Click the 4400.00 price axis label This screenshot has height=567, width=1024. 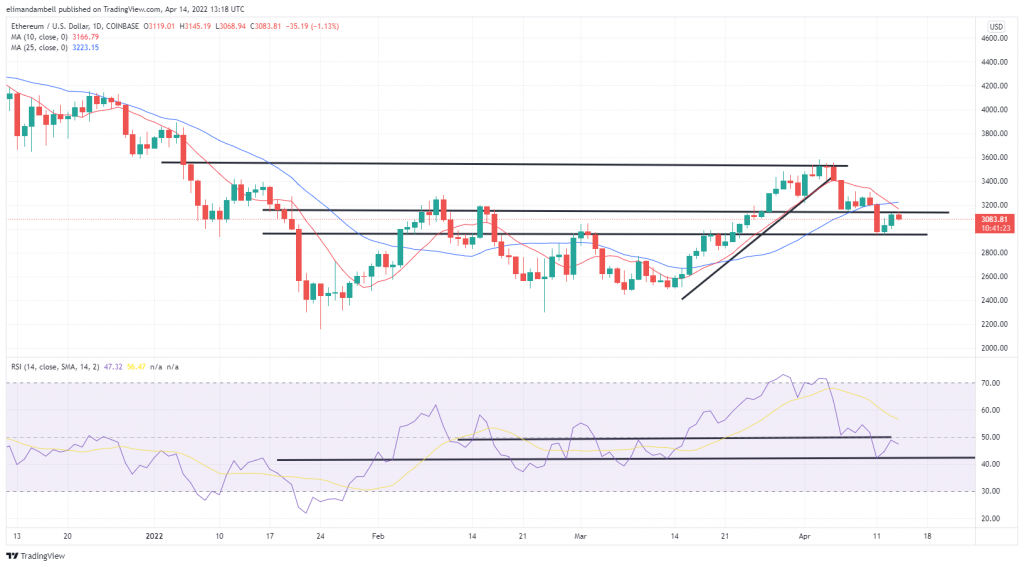point(994,62)
